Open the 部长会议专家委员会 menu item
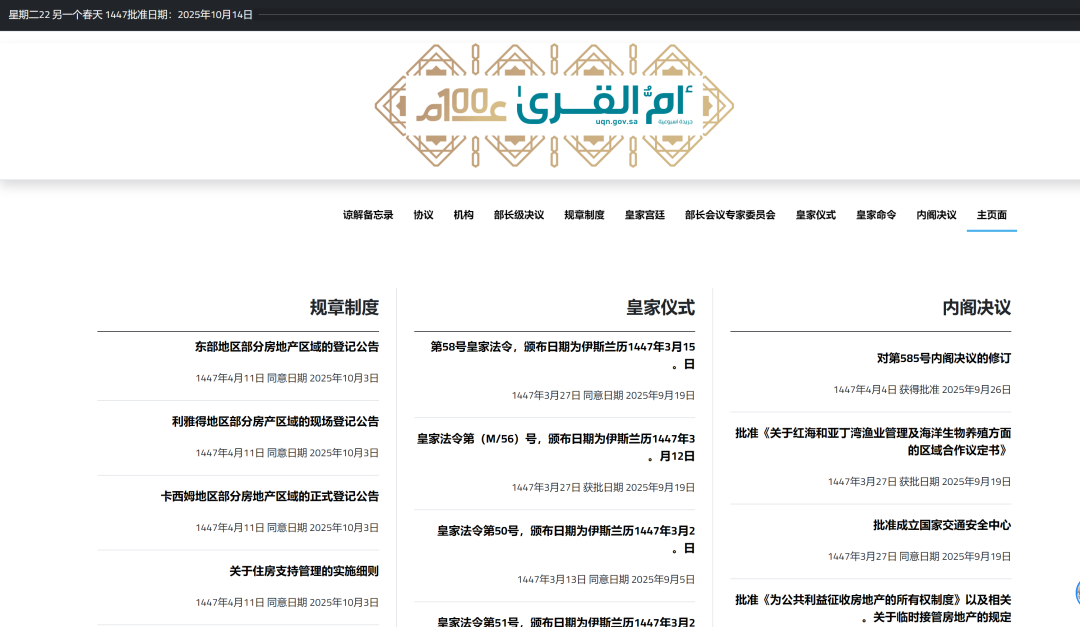 [730, 215]
